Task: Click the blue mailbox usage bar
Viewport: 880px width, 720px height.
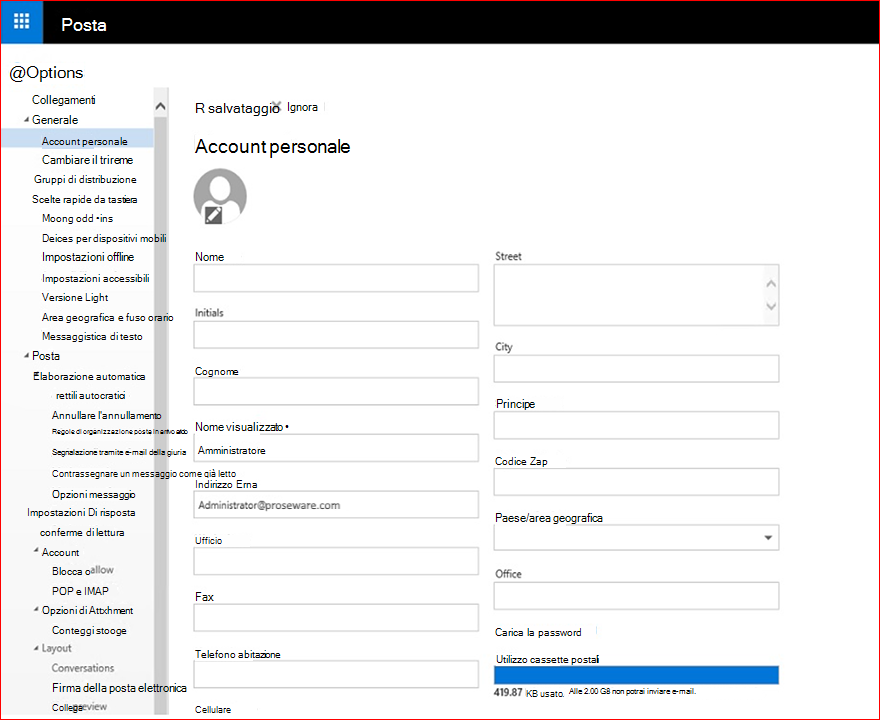Action: pyautogui.click(x=636, y=675)
